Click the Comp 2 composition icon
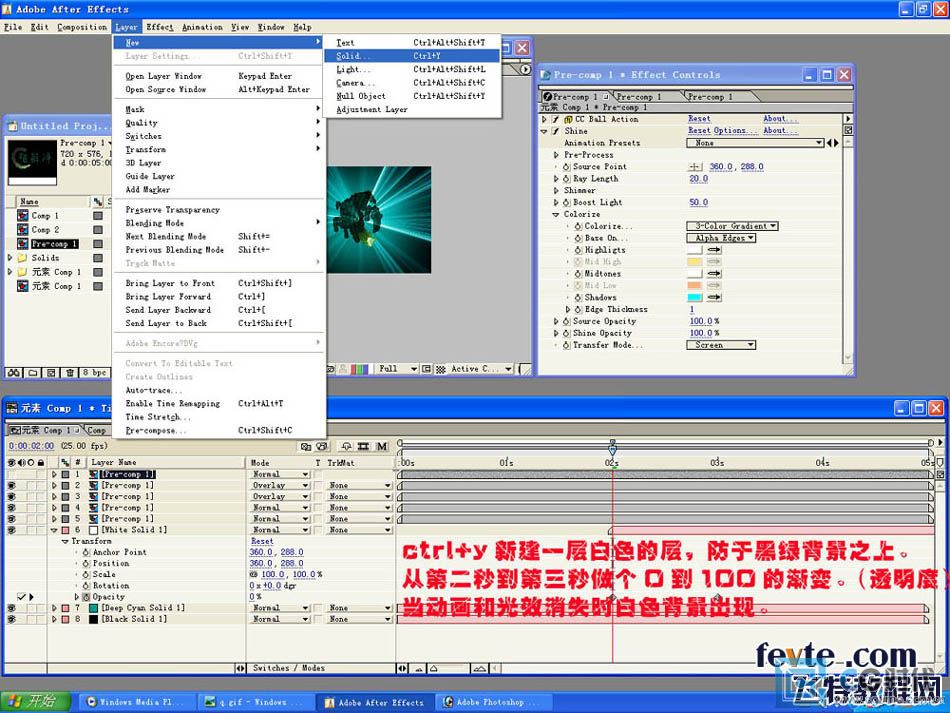Image resolution: width=950 pixels, height=713 pixels. [x=22, y=230]
